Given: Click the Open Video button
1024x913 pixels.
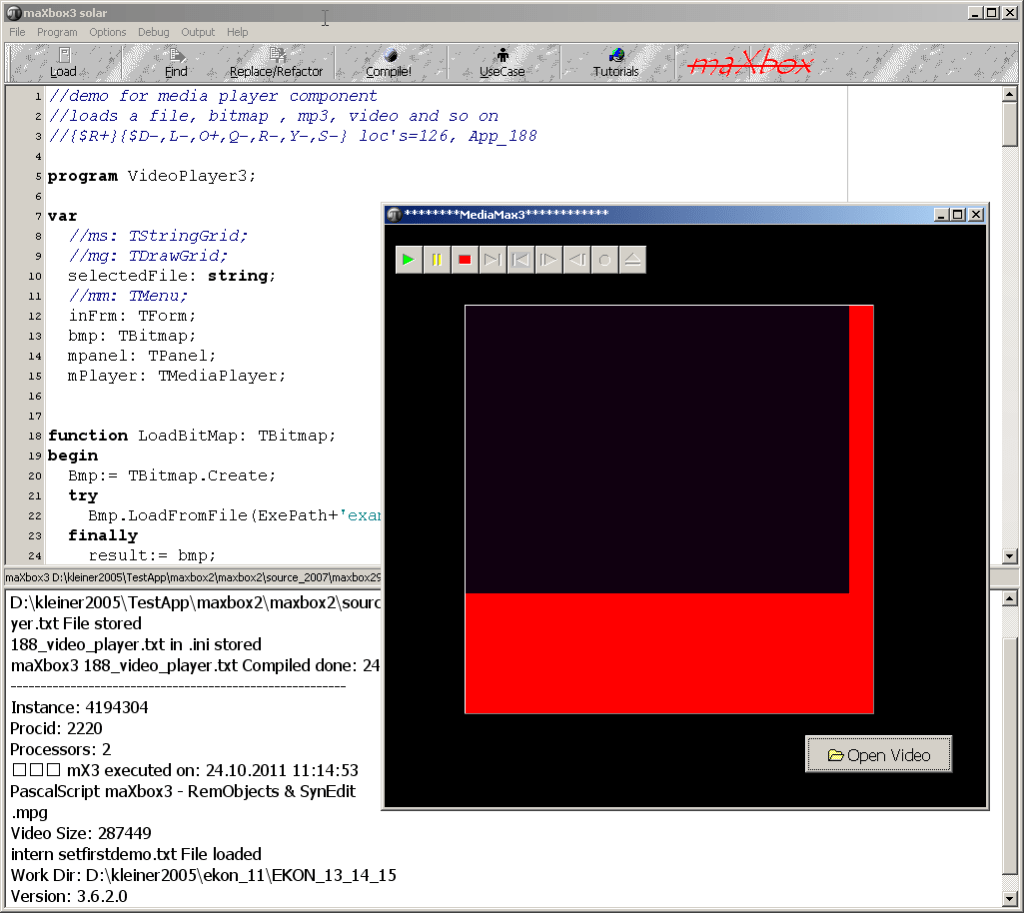Looking at the screenshot, I should click(x=879, y=755).
